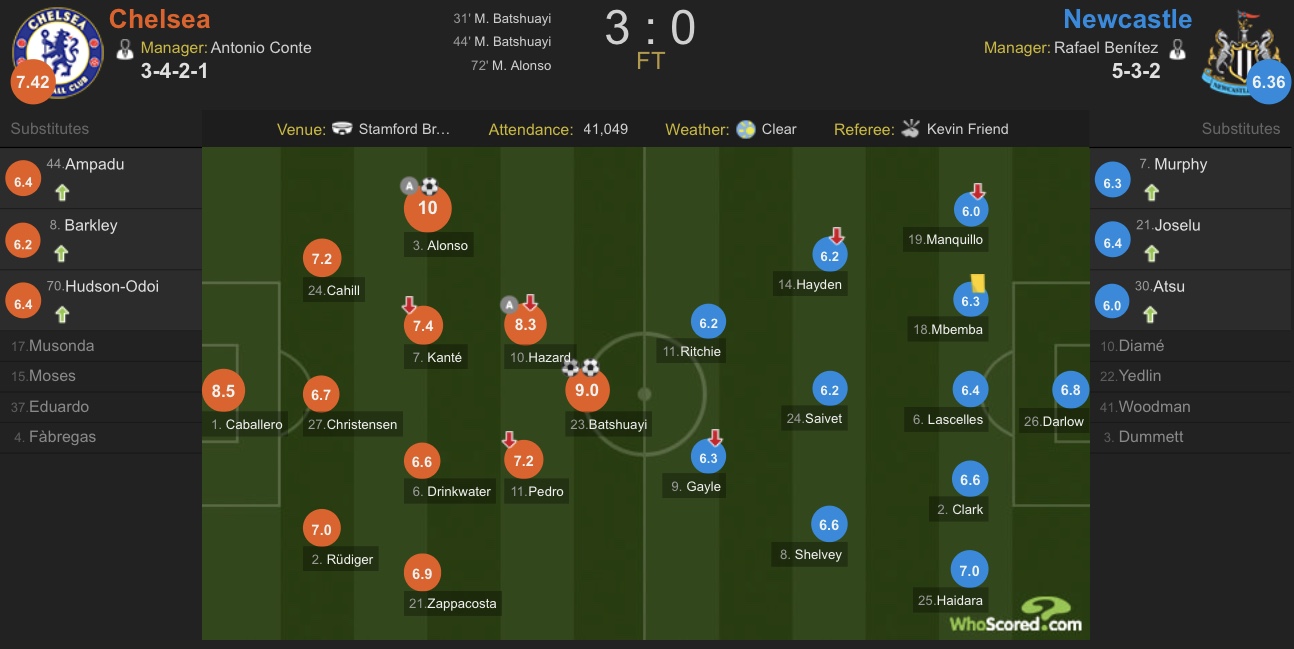Click Hazard's red substitution arrow
This screenshot has width=1294, height=649.
click(531, 302)
